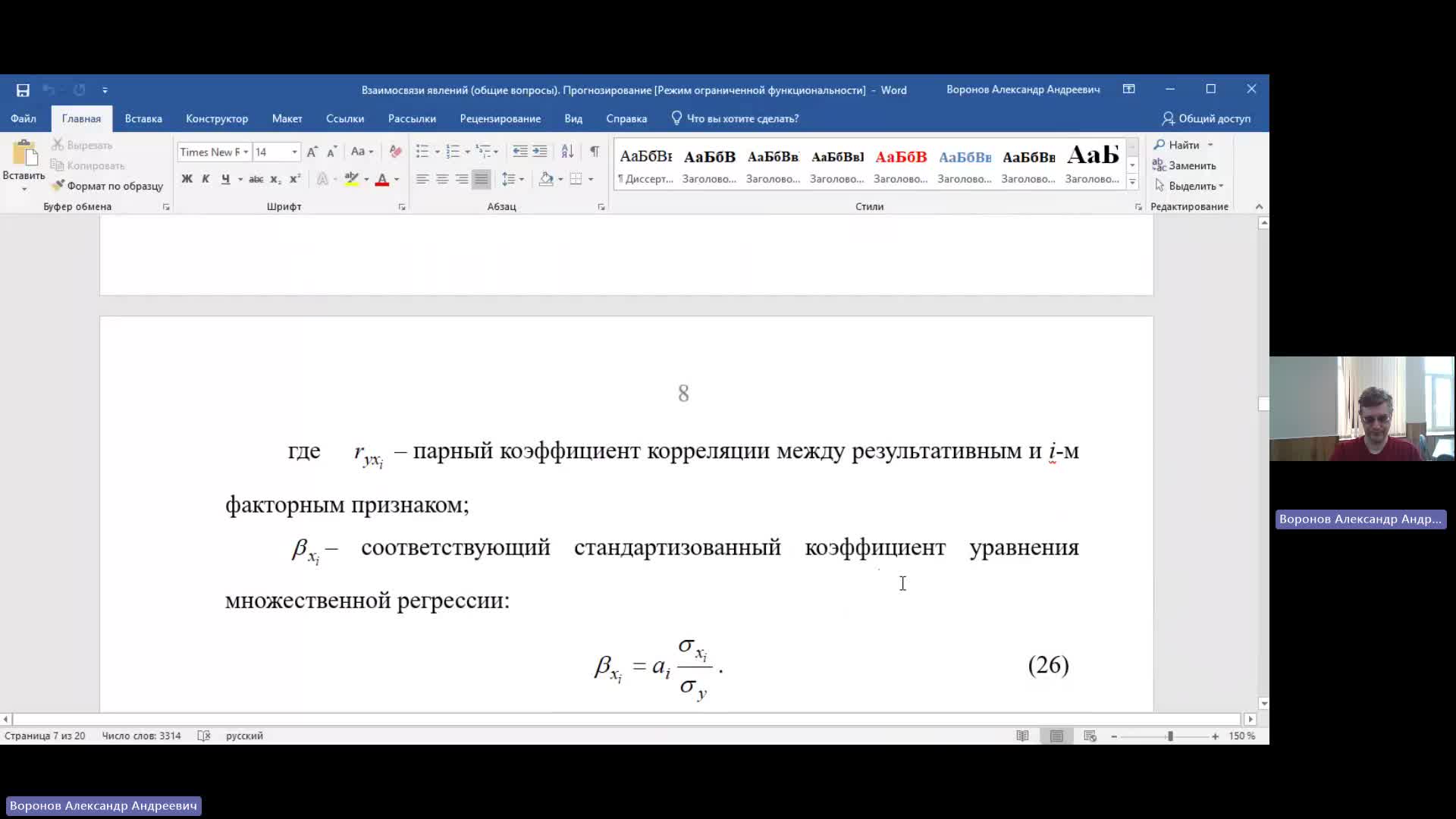Switch to the Макет tab
Screen dimensions: 1456x819
click(287, 119)
